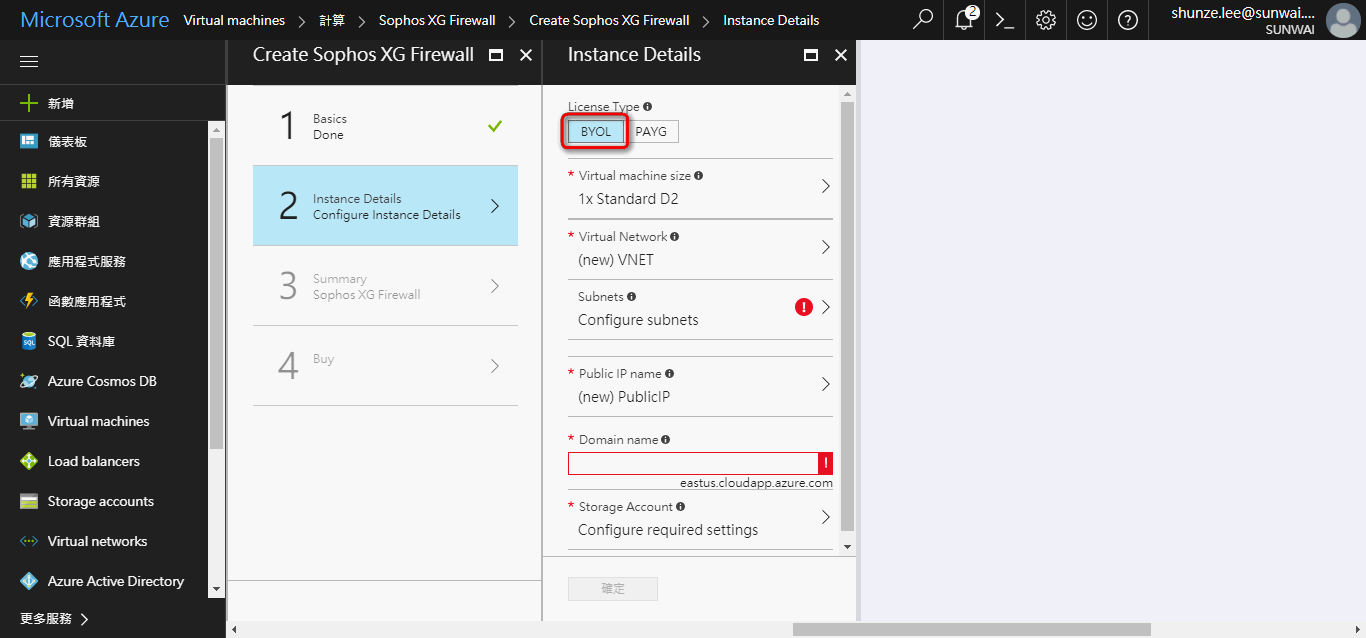
Task: Show Subnets info icon
Action: 631,296
